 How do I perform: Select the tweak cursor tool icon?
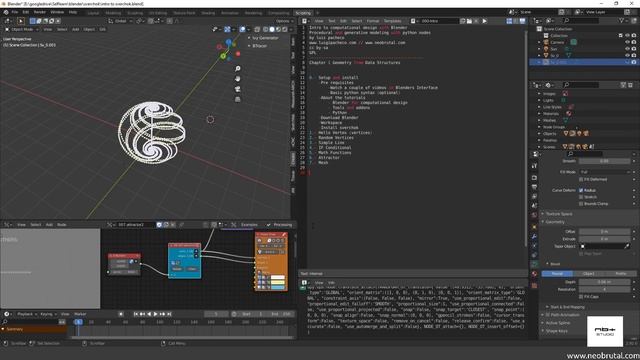(20, 21)
